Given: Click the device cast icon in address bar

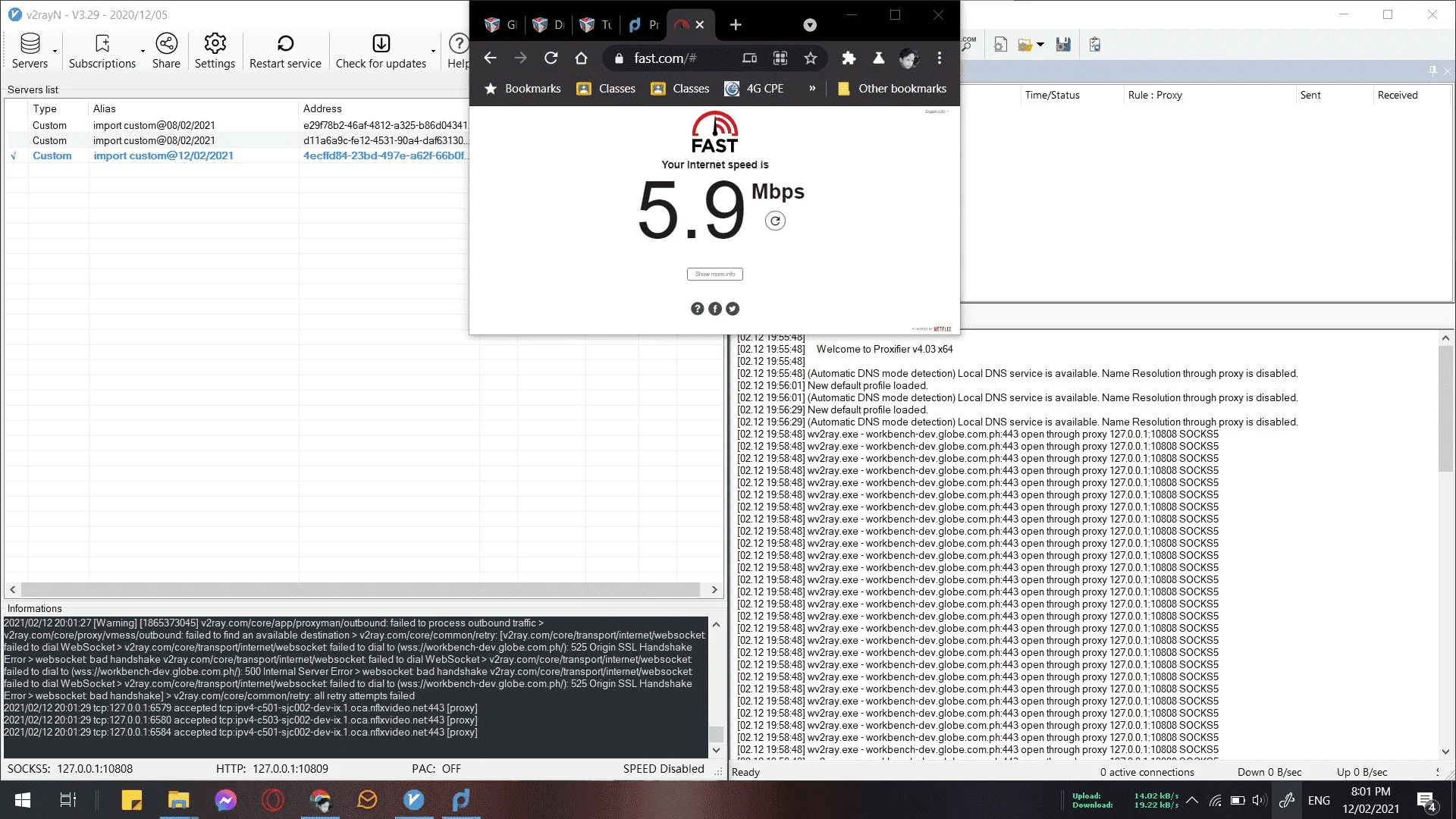Looking at the screenshot, I should (749, 58).
